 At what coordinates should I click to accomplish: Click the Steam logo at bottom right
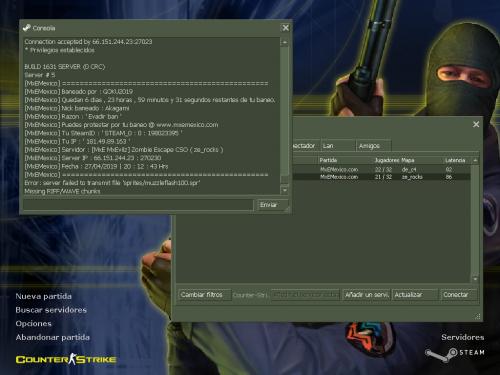(x=455, y=354)
